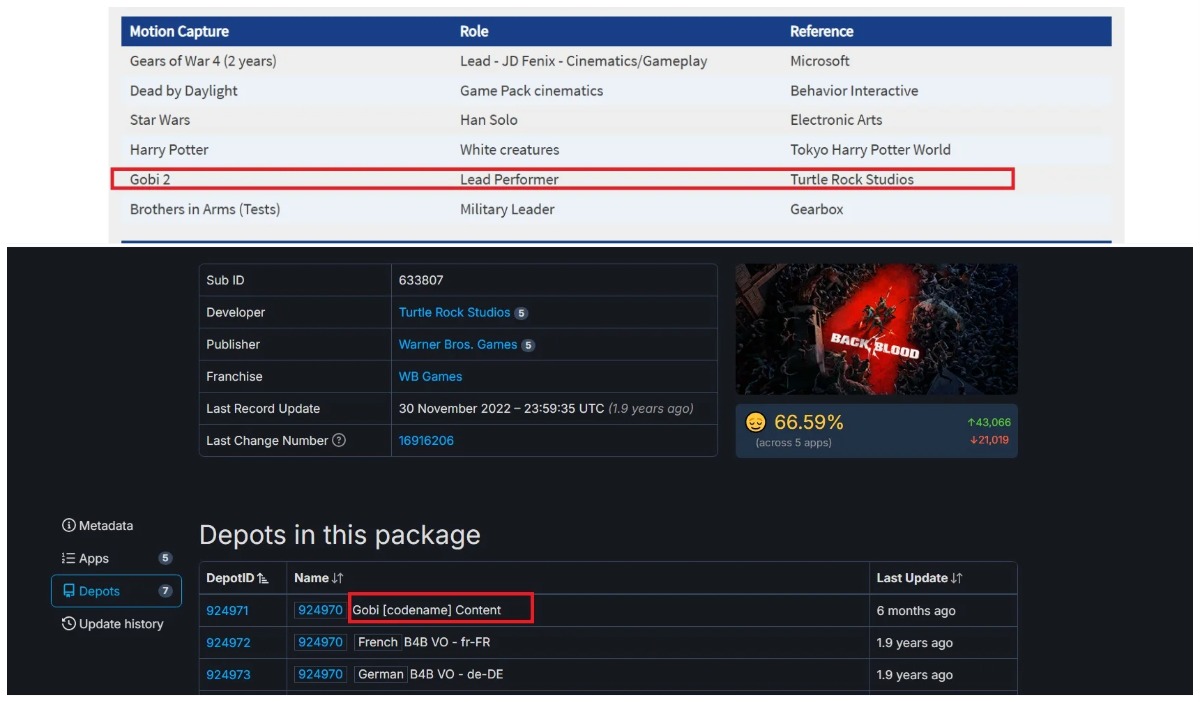Click the 'Gobi 2' table cell
The image size is (1200, 702).
[150, 180]
